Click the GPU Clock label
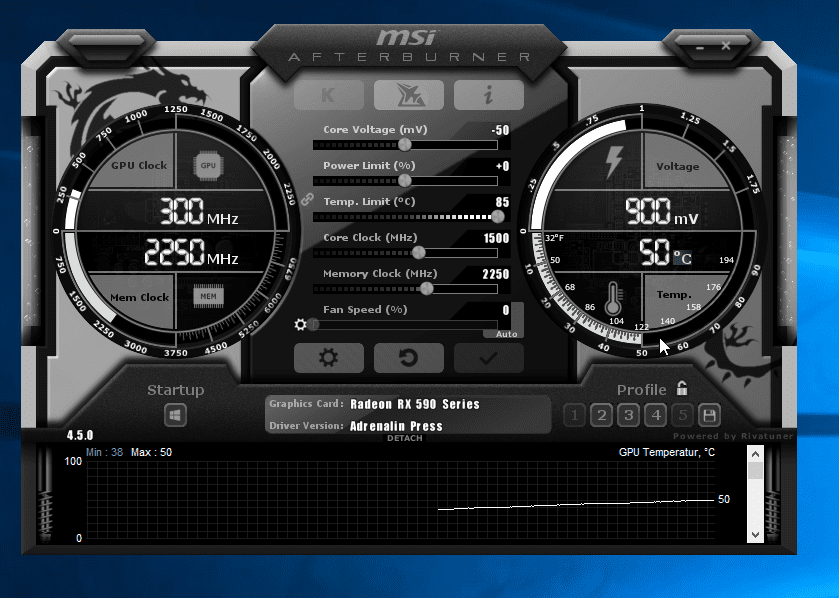This screenshot has width=839, height=598. [139, 165]
